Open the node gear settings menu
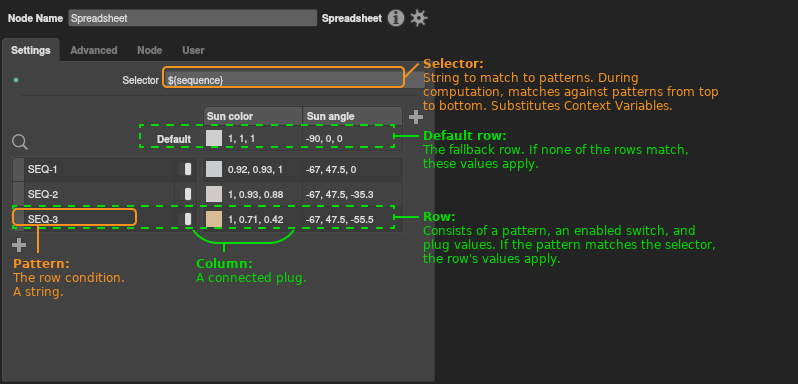Image resolution: width=798 pixels, height=384 pixels. pyautogui.click(x=418, y=18)
